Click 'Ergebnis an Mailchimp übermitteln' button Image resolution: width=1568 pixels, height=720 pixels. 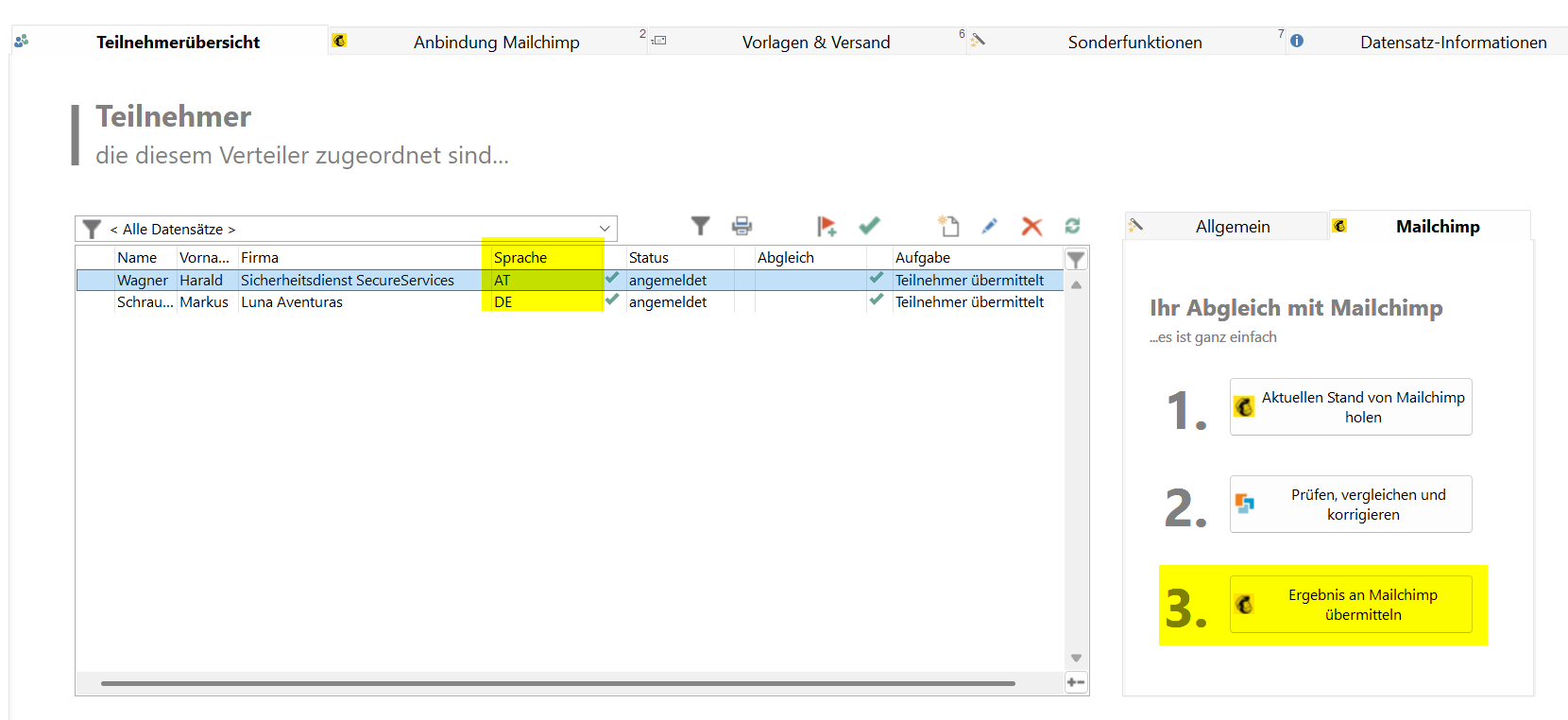pos(1351,605)
